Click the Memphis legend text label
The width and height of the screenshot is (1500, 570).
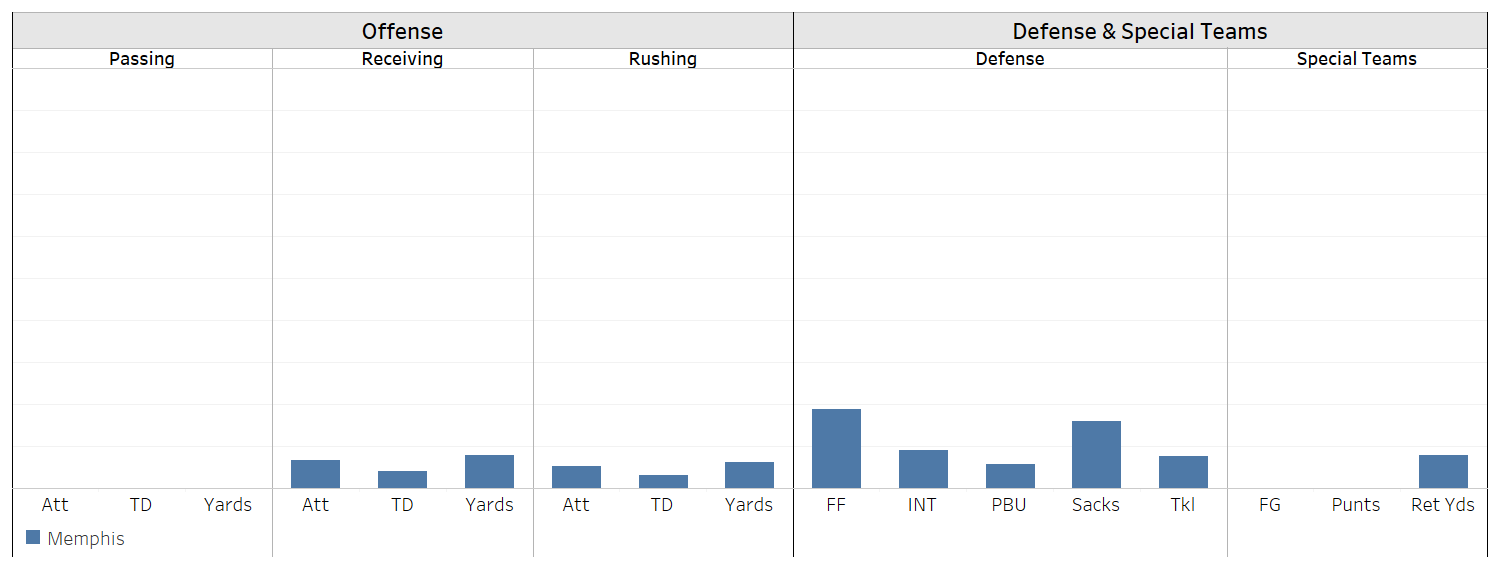(x=86, y=539)
